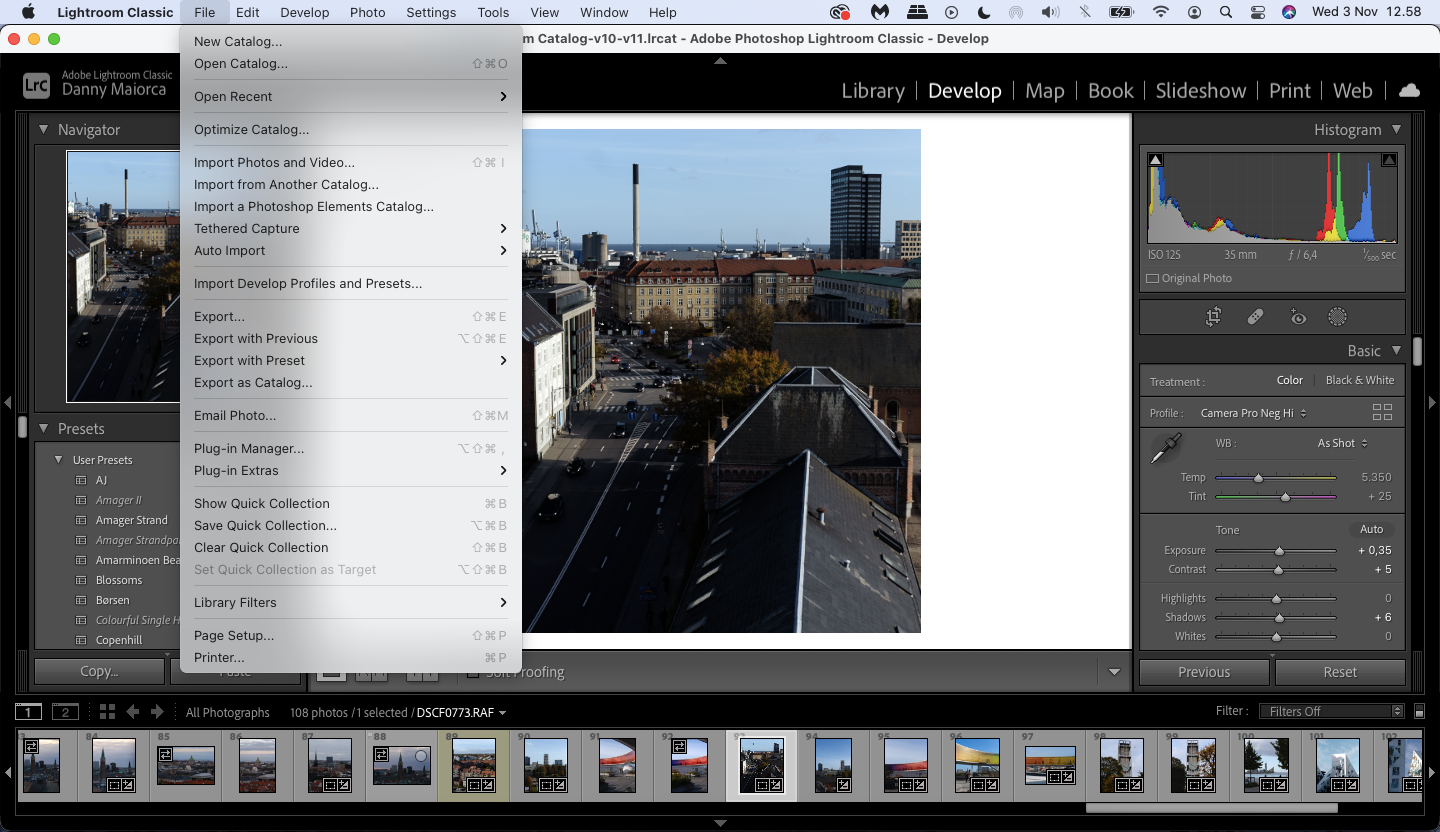Click the Lrc identity plate logo

(36, 85)
